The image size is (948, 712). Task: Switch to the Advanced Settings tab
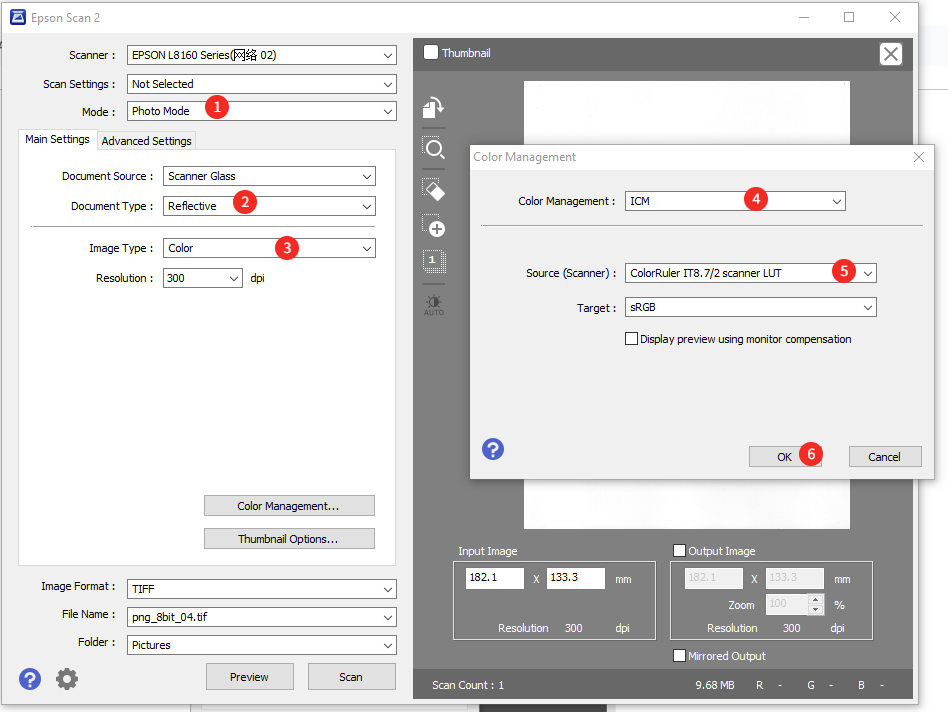pyautogui.click(x=146, y=141)
